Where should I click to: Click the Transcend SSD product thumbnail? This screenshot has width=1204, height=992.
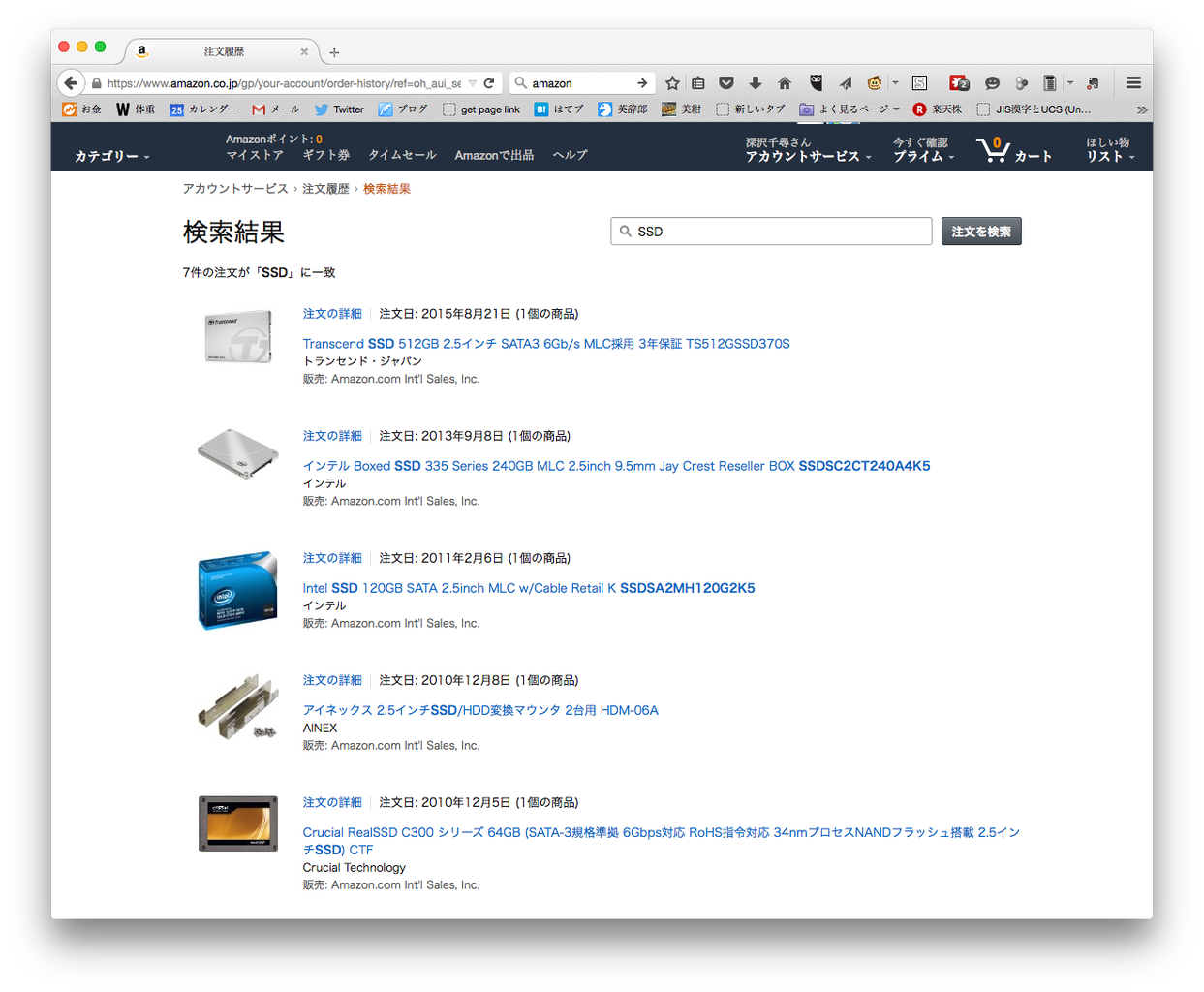pos(238,336)
